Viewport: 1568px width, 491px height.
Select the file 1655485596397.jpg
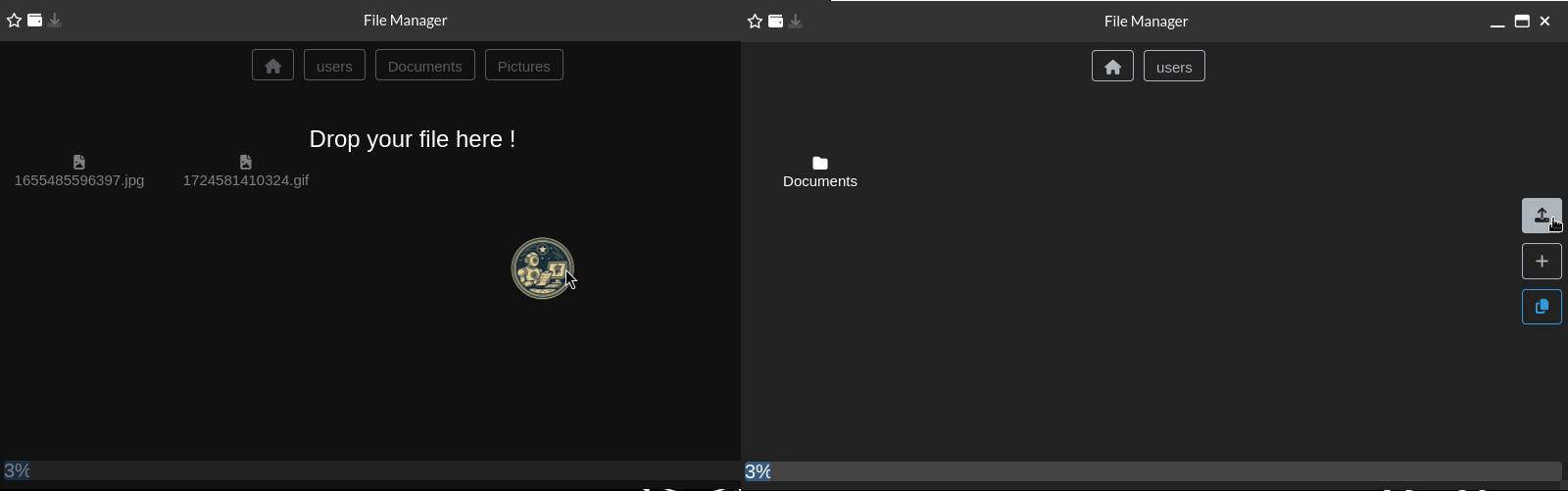pos(79,172)
